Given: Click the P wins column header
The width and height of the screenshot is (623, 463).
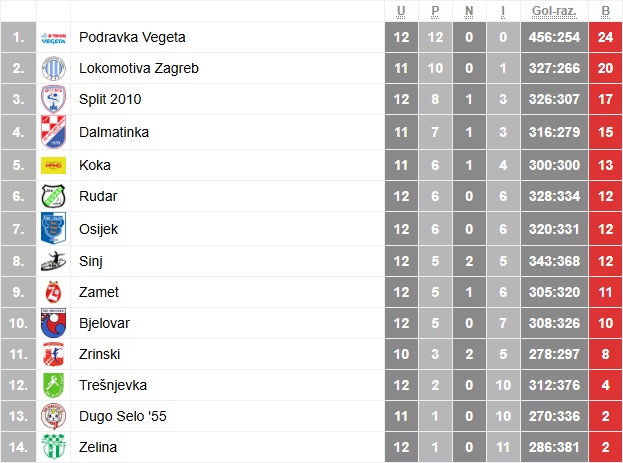Looking at the screenshot, I should 435,11.
